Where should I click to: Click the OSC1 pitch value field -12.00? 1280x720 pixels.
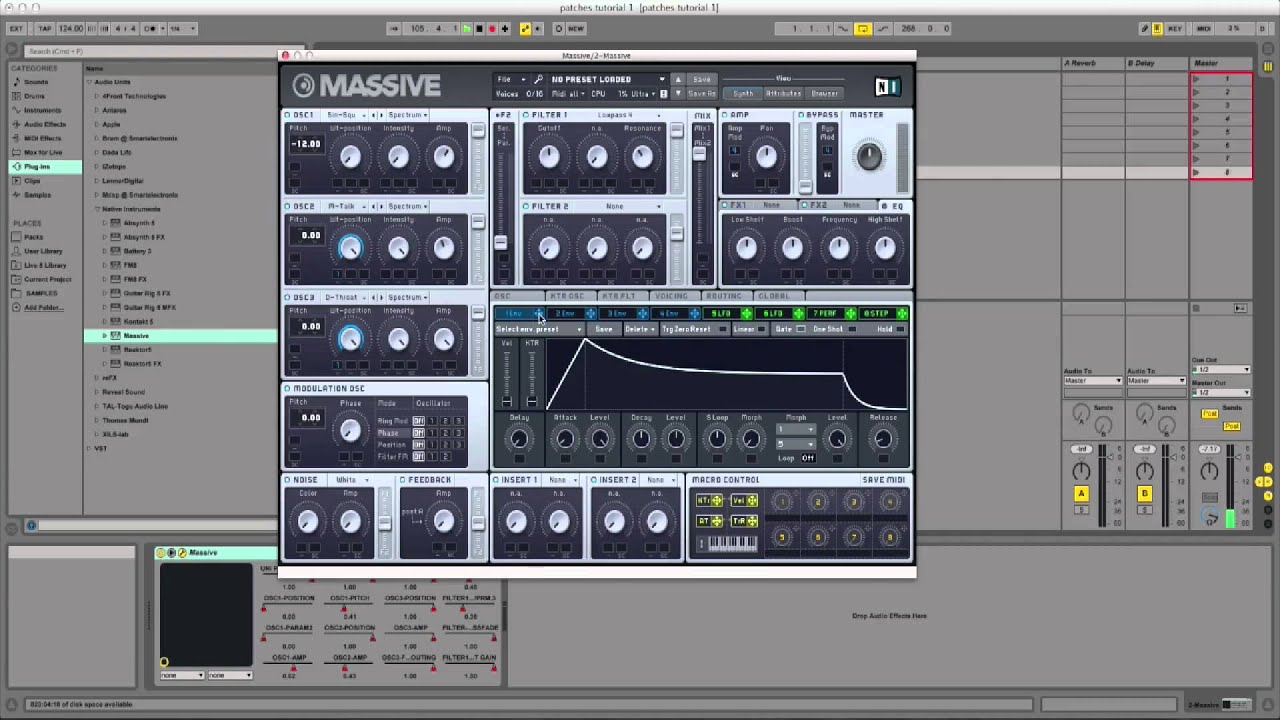pos(306,144)
